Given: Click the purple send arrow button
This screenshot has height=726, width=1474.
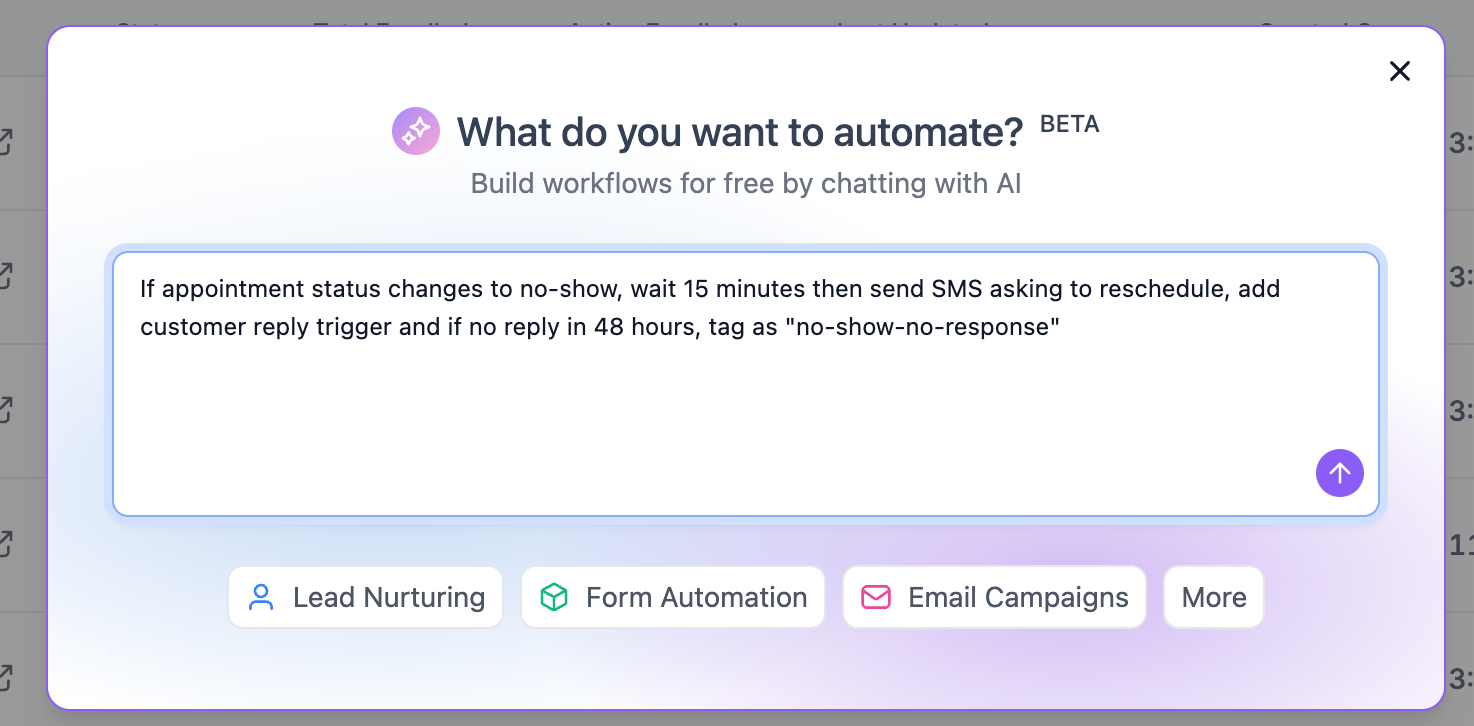Looking at the screenshot, I should point(1339,473).
